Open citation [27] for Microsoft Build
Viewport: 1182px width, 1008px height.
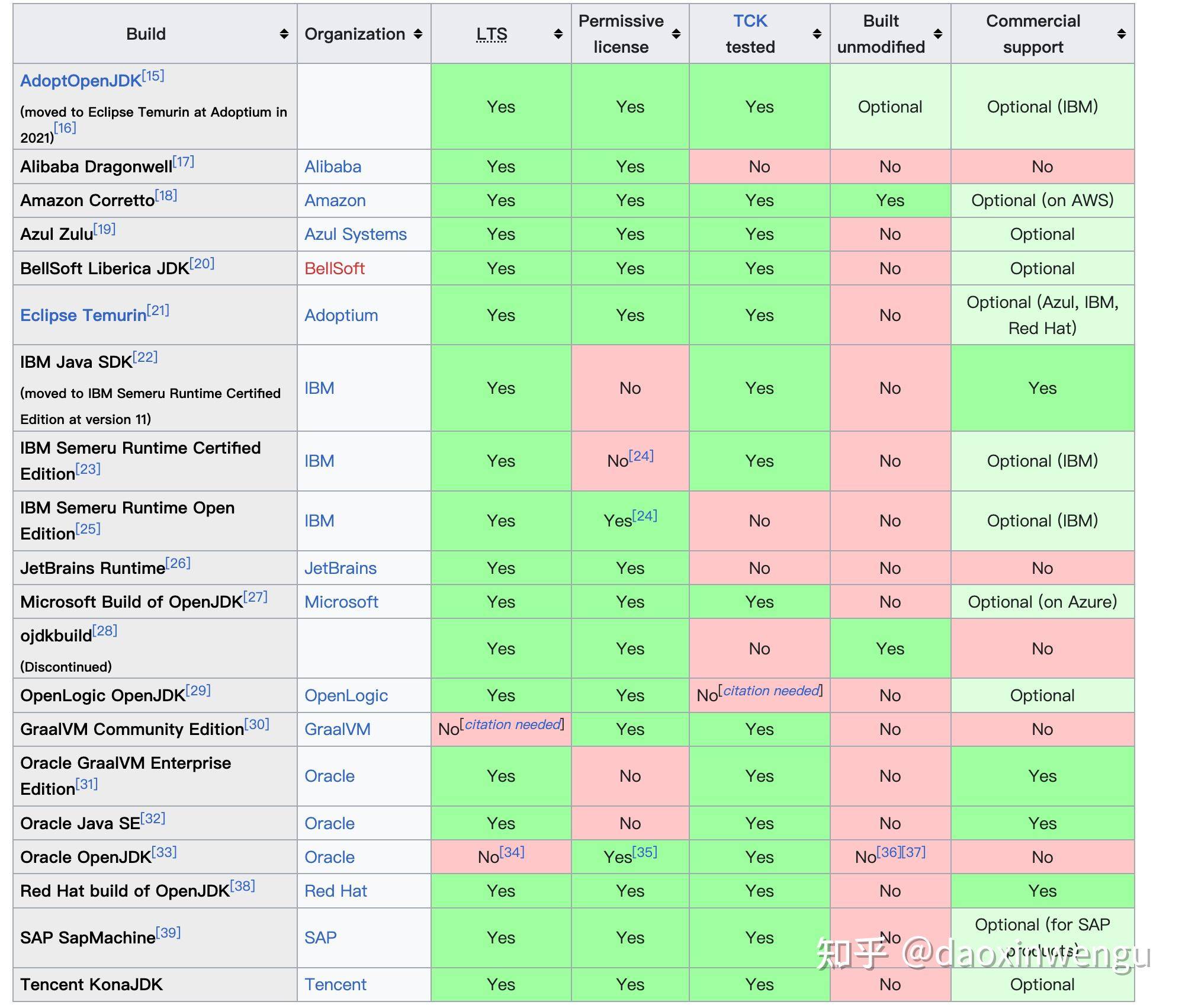coord(255,597)
